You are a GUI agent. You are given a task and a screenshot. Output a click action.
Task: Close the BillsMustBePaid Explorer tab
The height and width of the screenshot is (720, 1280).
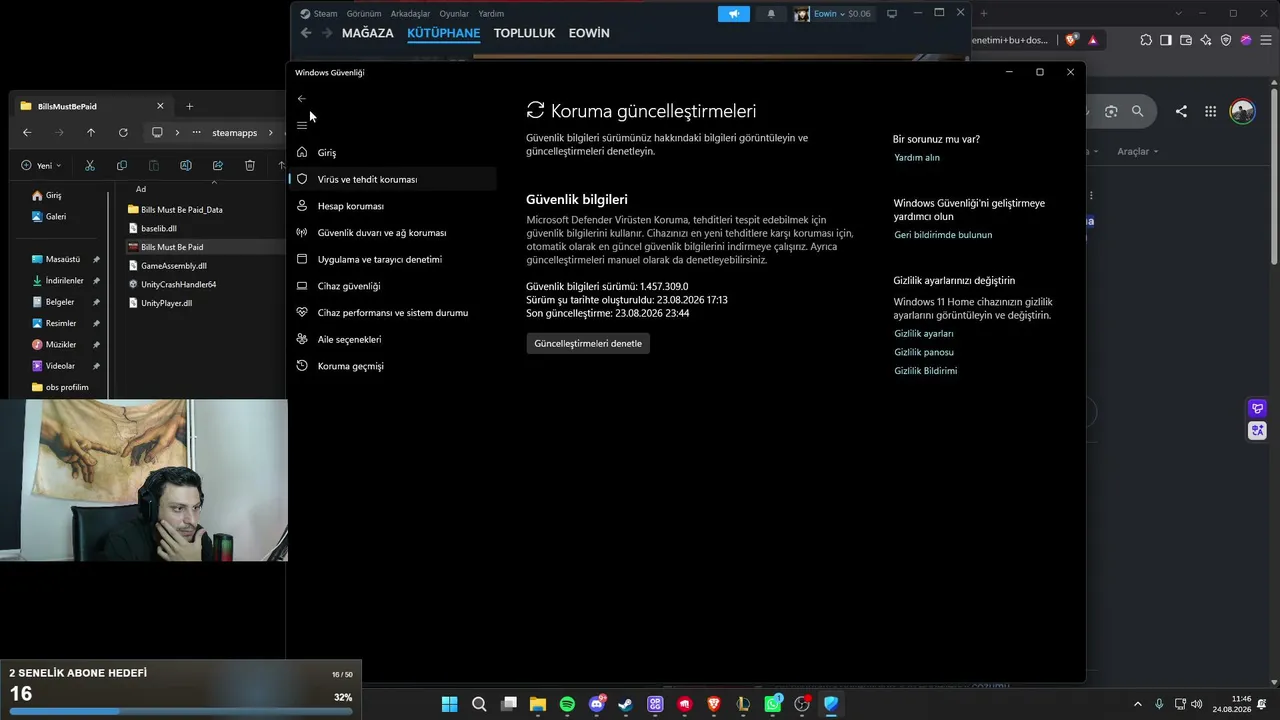click(160, 106)
